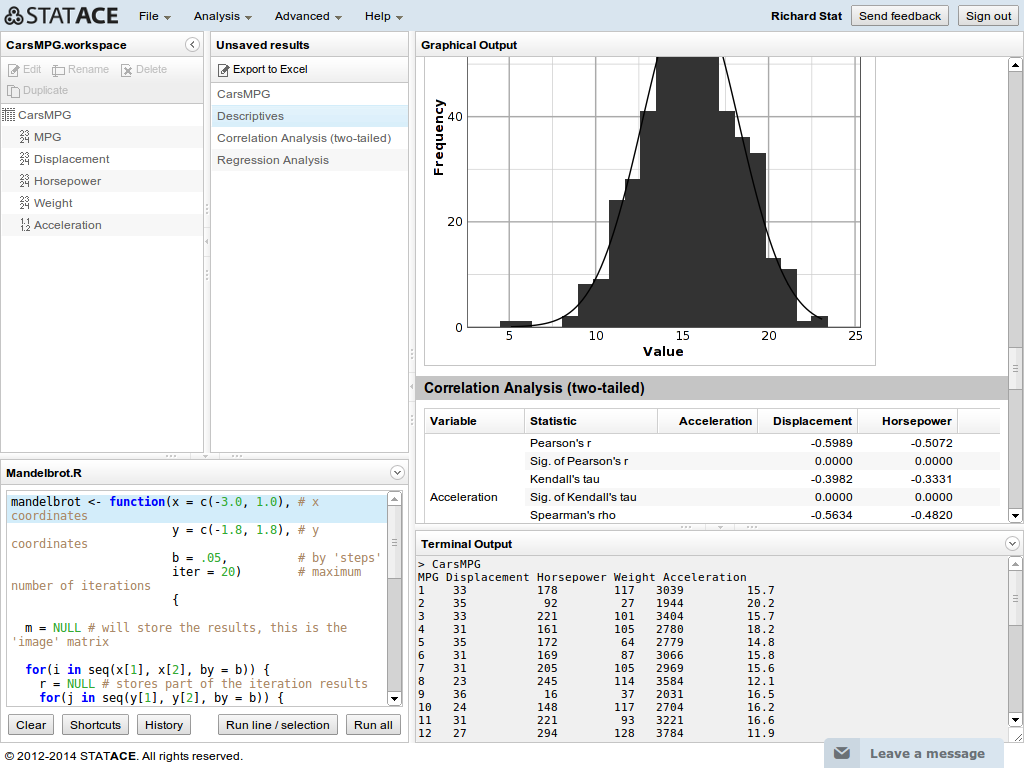Select Regression Analysis in unsaved results
1024x768 pixels.
273,160
